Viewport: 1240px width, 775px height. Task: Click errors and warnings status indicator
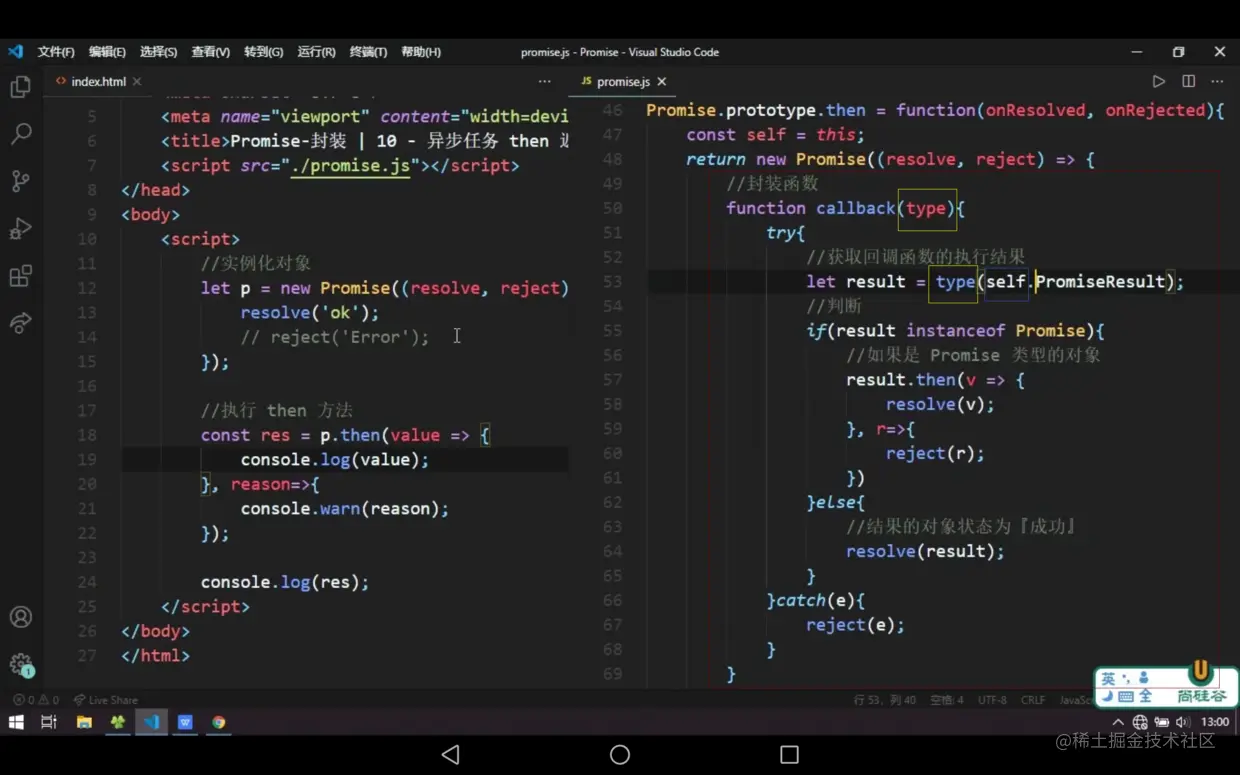tap(35, 700)
